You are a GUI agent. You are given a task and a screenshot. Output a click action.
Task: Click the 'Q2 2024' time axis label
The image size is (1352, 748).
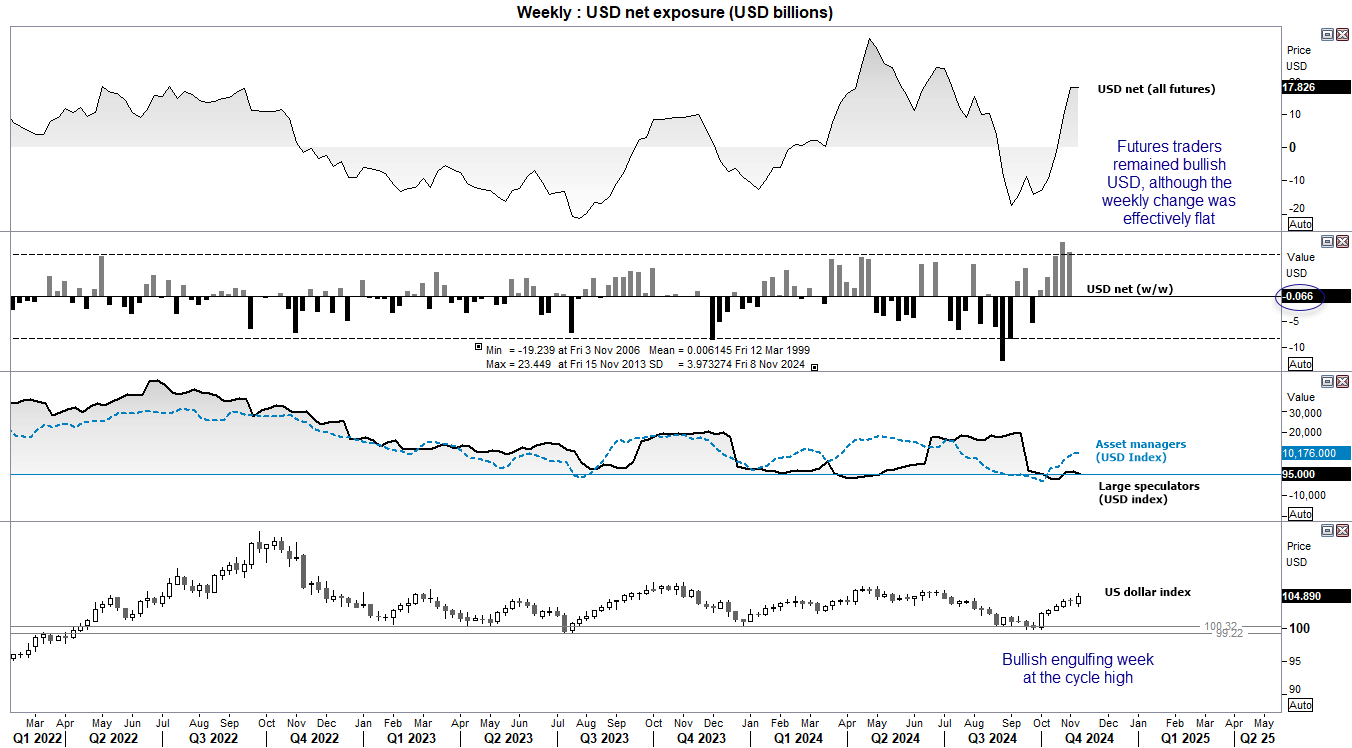tap(896, 739)
